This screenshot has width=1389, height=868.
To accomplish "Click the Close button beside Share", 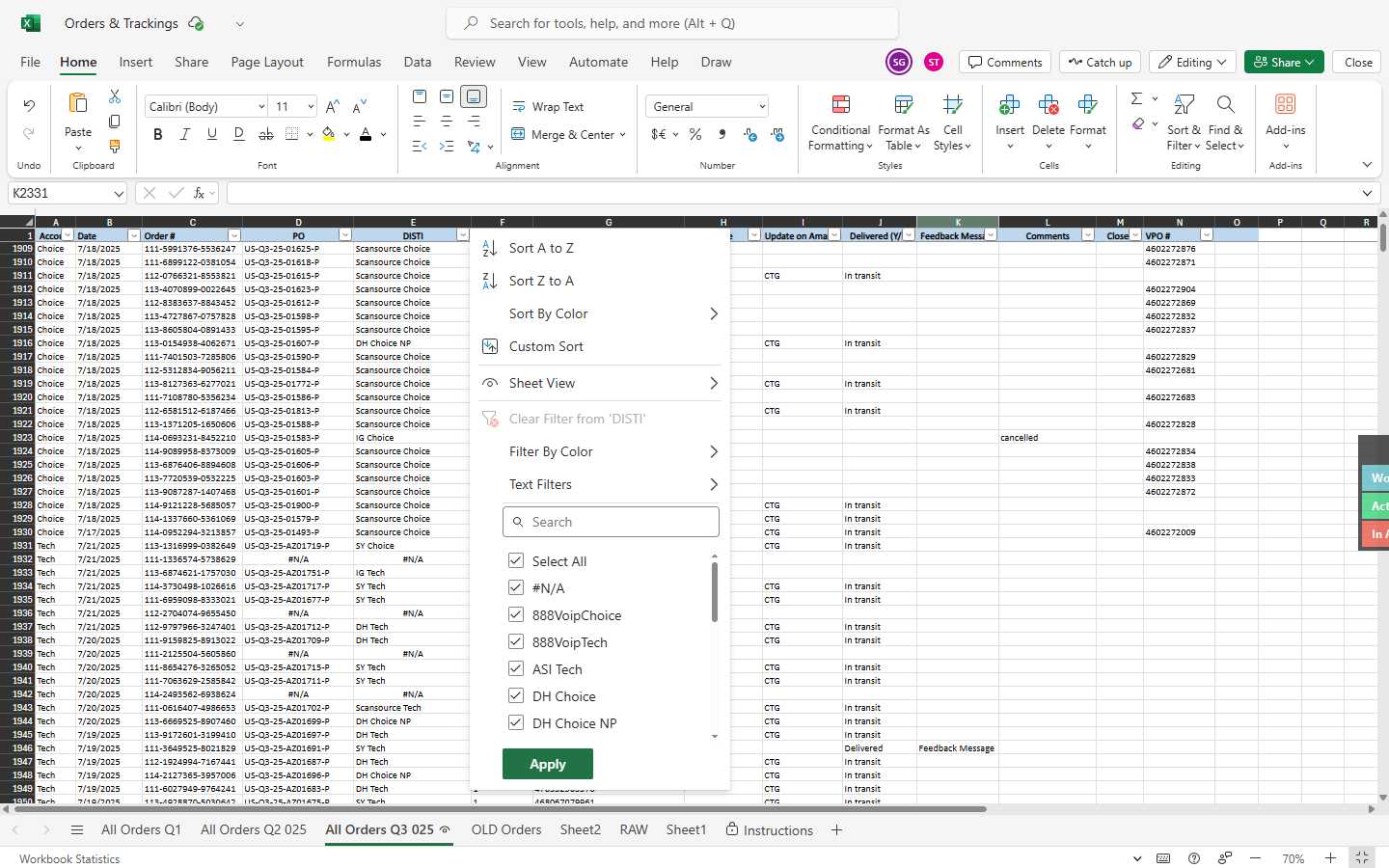I will click(x=1358, y=62).
